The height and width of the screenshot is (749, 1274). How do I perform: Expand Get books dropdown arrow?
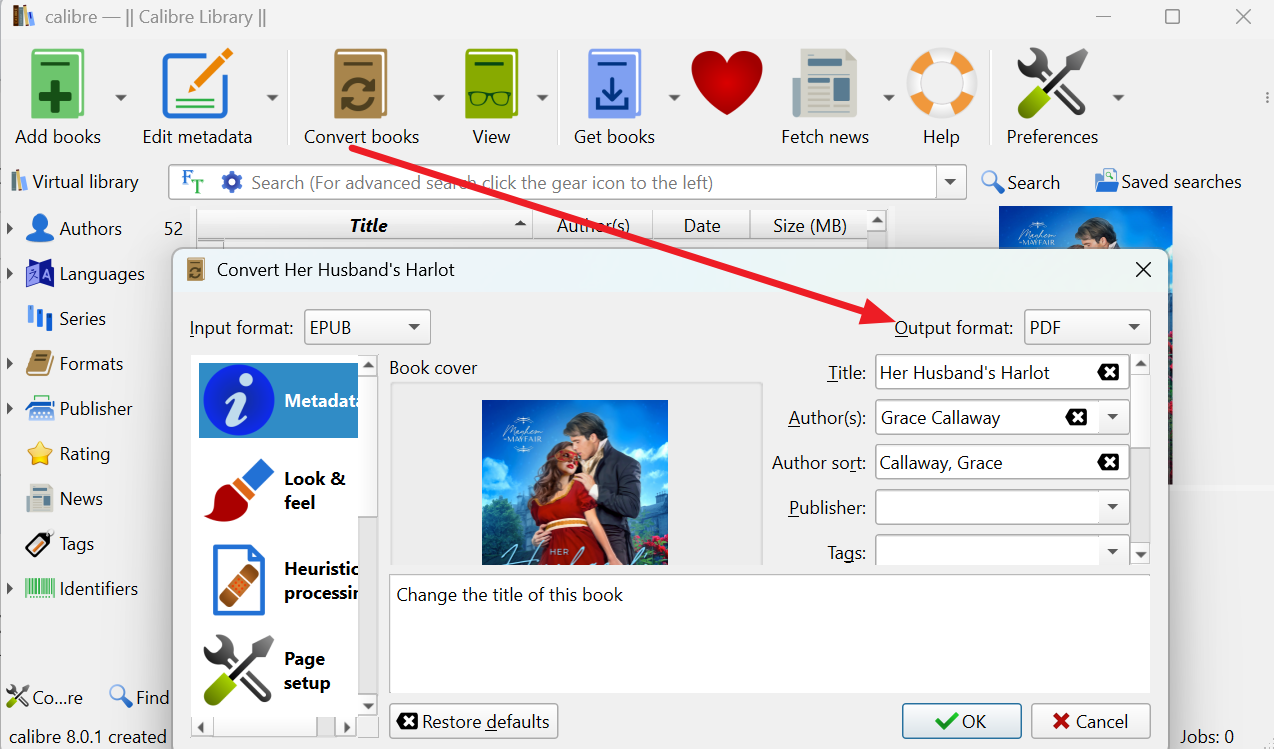674,97
